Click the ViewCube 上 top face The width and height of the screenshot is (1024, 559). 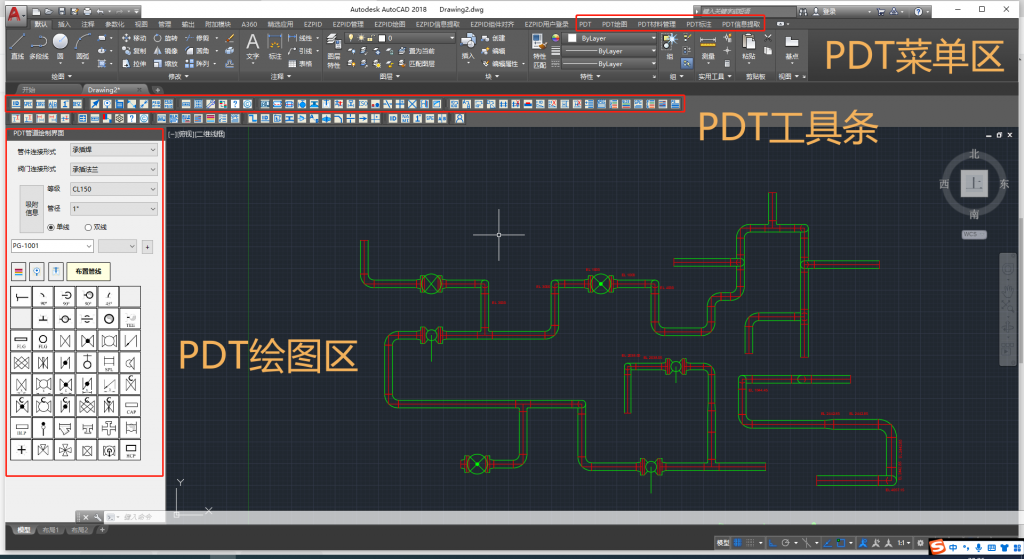click(x=974, y=183)
